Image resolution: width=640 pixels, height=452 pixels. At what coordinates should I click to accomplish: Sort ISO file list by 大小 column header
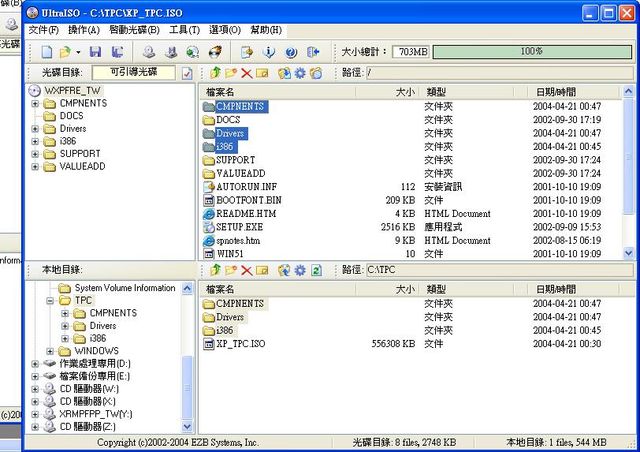tap(387, 92)
